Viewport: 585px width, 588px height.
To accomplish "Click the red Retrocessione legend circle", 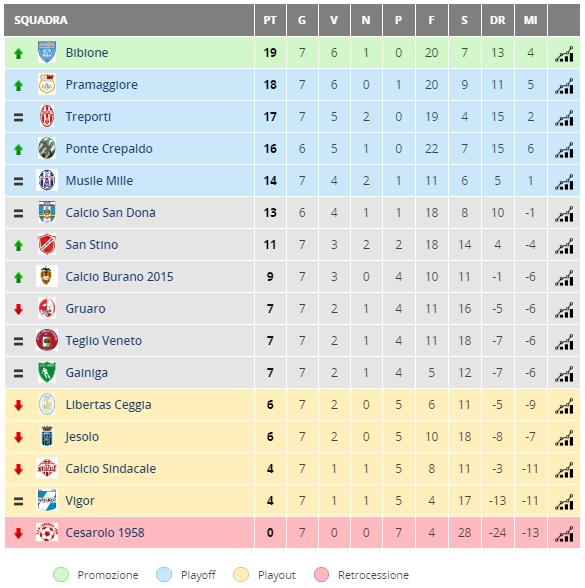I will click(x=321, y=574).
